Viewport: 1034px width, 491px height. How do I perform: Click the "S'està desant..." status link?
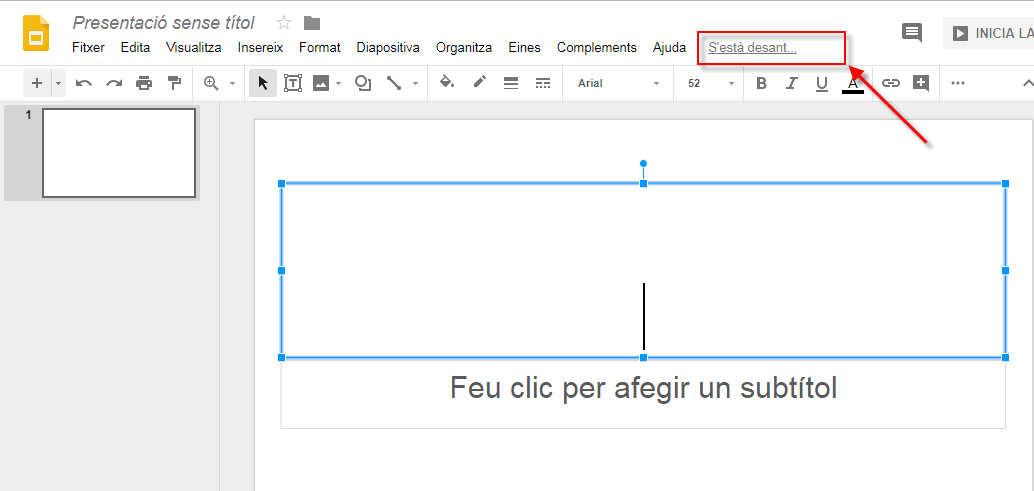pos(752,48)
